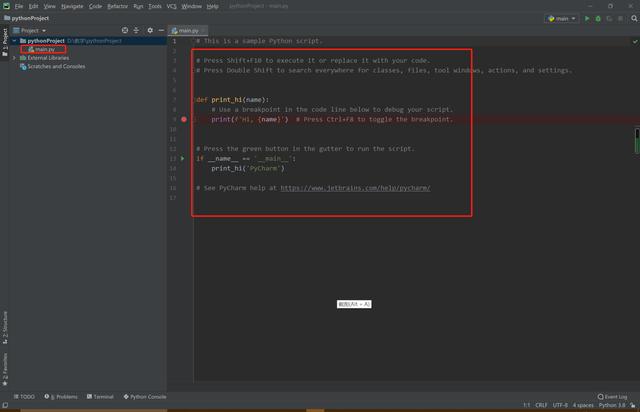Viewport: 640px width, 412px height.
Task: Place cursor on print_hi('PyCharm') line
Action: click(x=248, y=168)
